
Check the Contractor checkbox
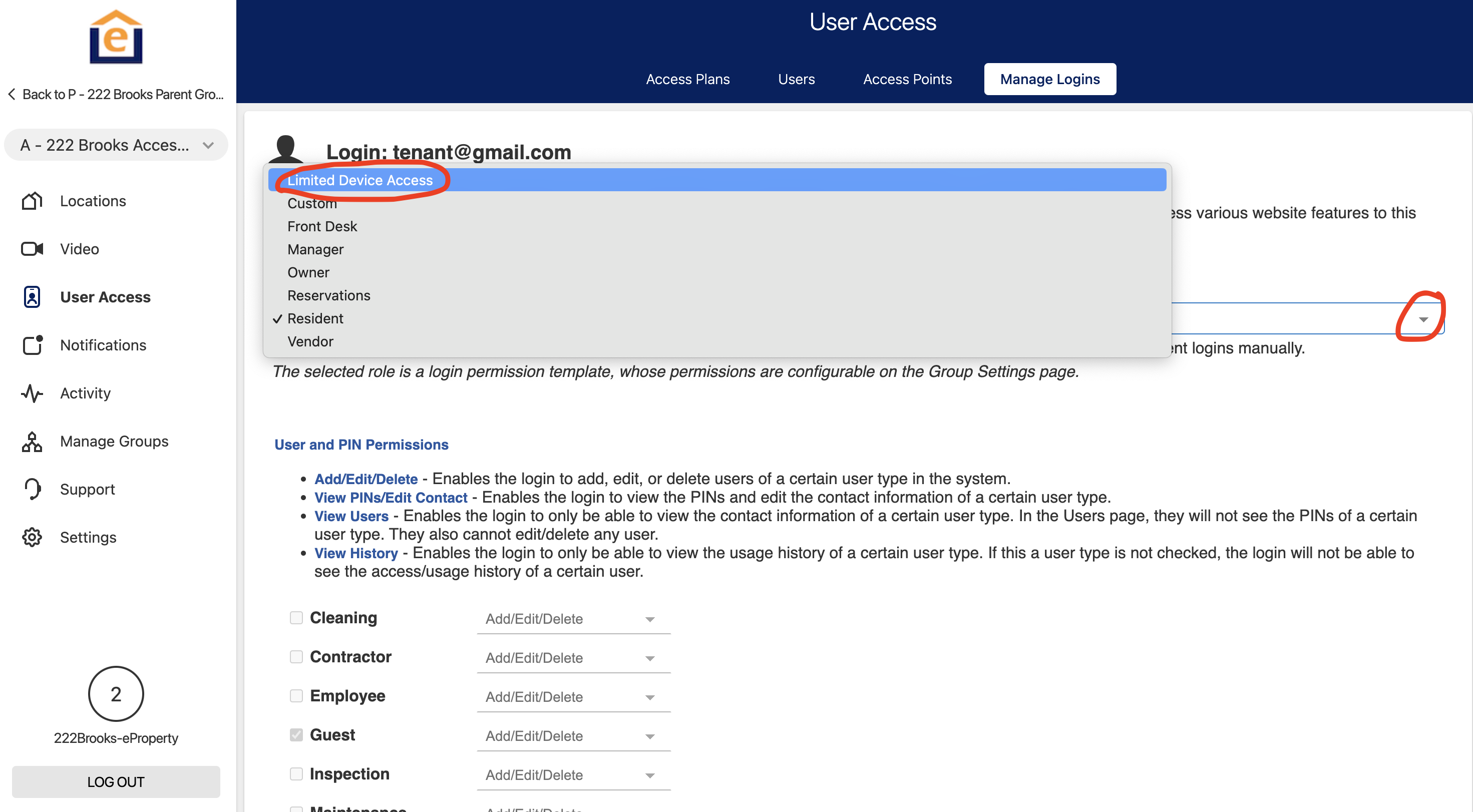coord(295,656)
